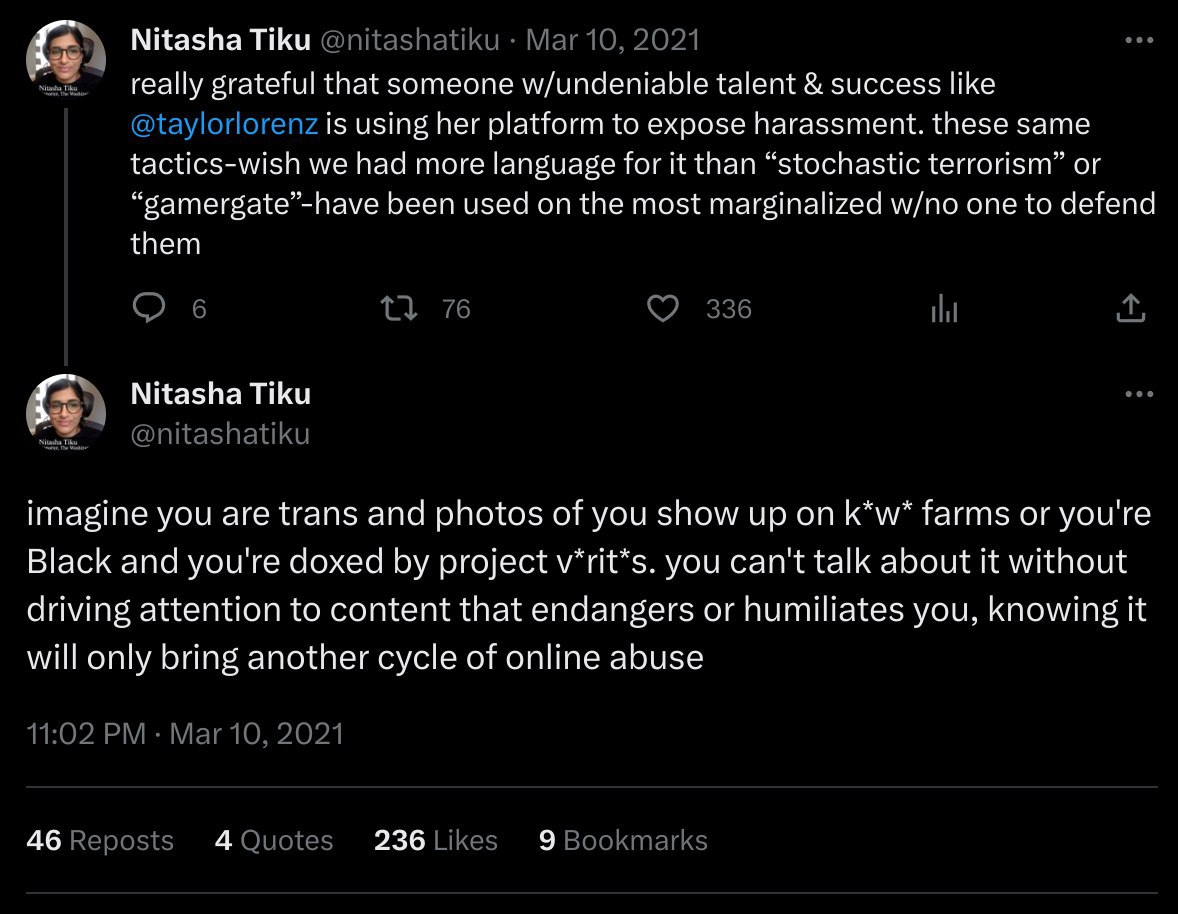
Task: Click the @nitashatiku handle under main tweet name
Action: click(x=220, y=434)
